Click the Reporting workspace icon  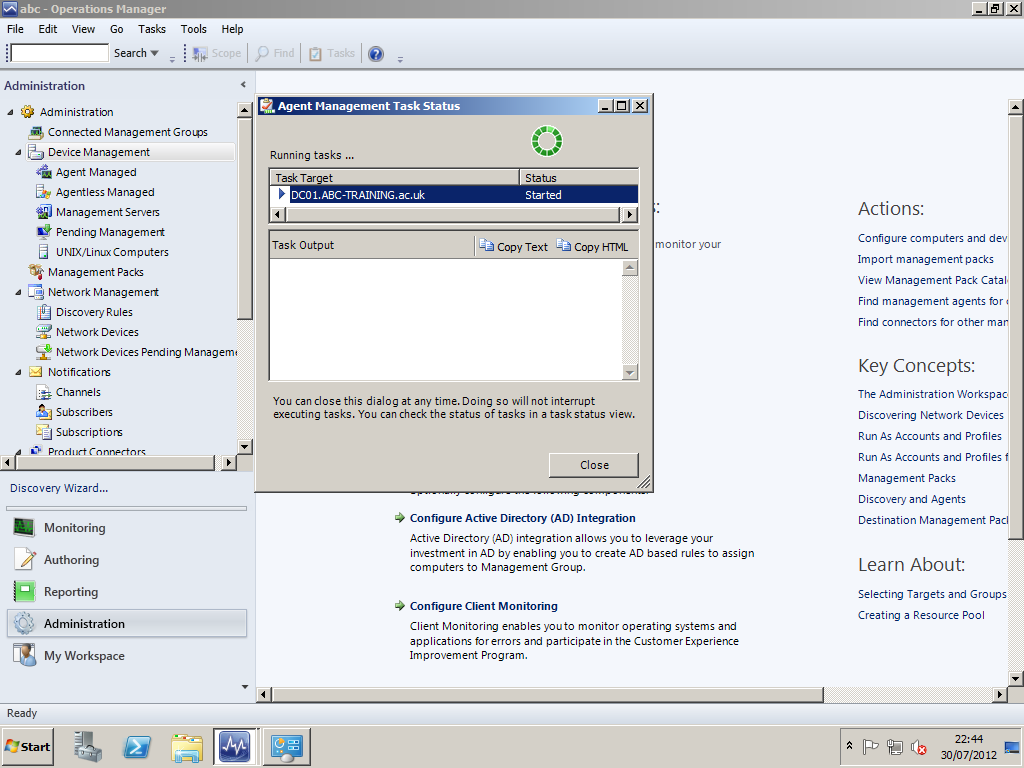pos(24,592)
